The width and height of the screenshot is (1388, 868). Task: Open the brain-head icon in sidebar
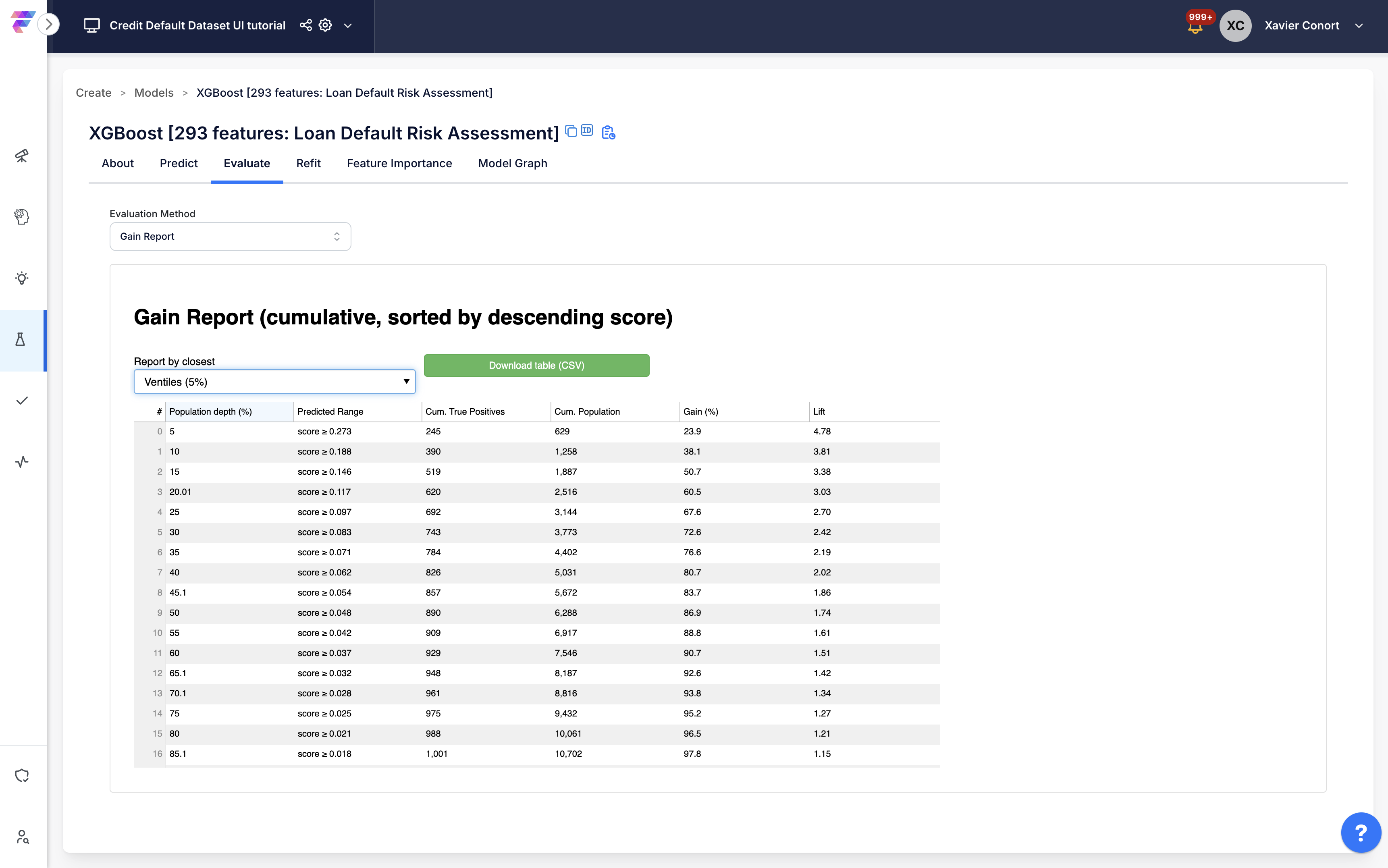tap(22, 216)
